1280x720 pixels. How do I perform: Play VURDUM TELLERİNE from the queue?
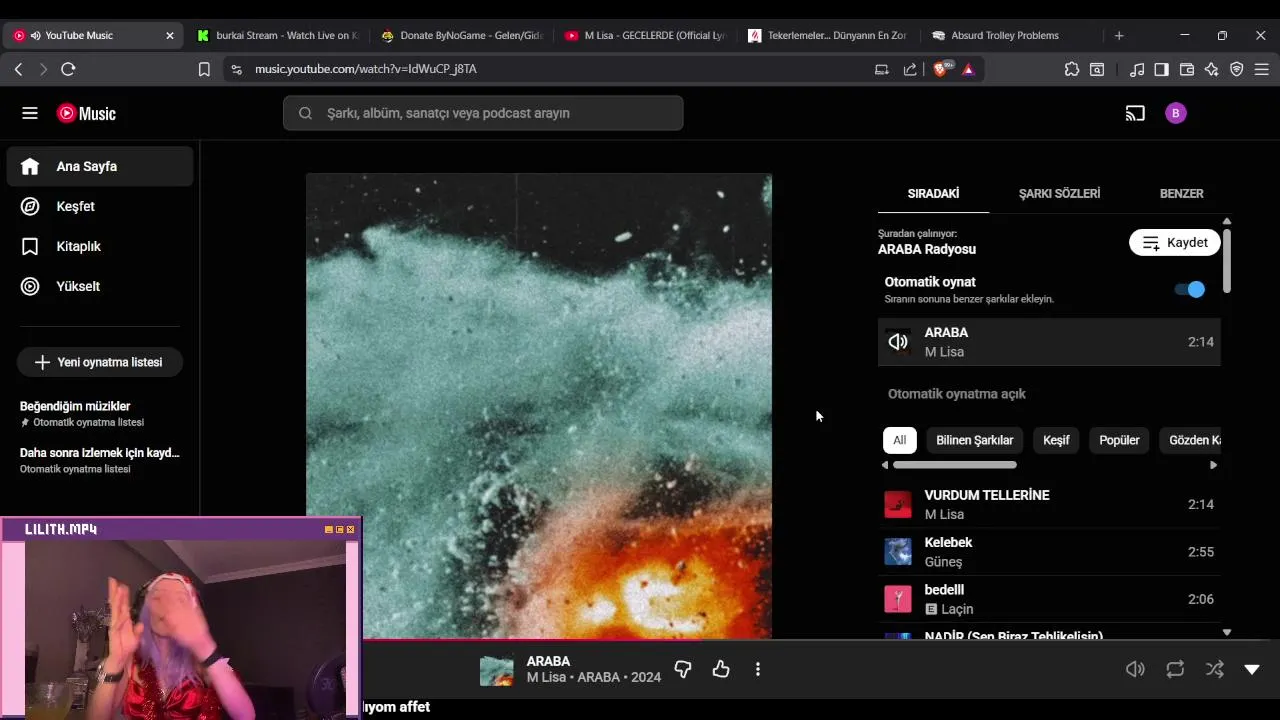pyautogui.click(x=1049, y=504)
